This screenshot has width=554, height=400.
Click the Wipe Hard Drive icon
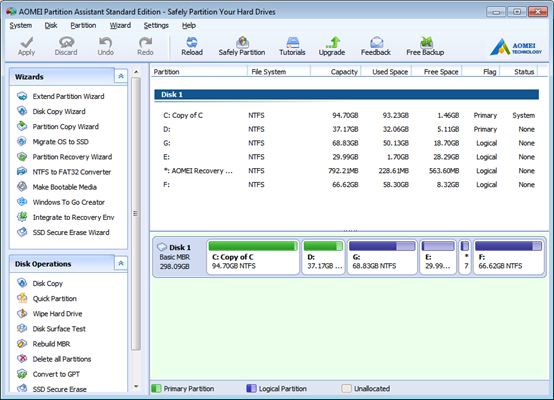(22, 313)
